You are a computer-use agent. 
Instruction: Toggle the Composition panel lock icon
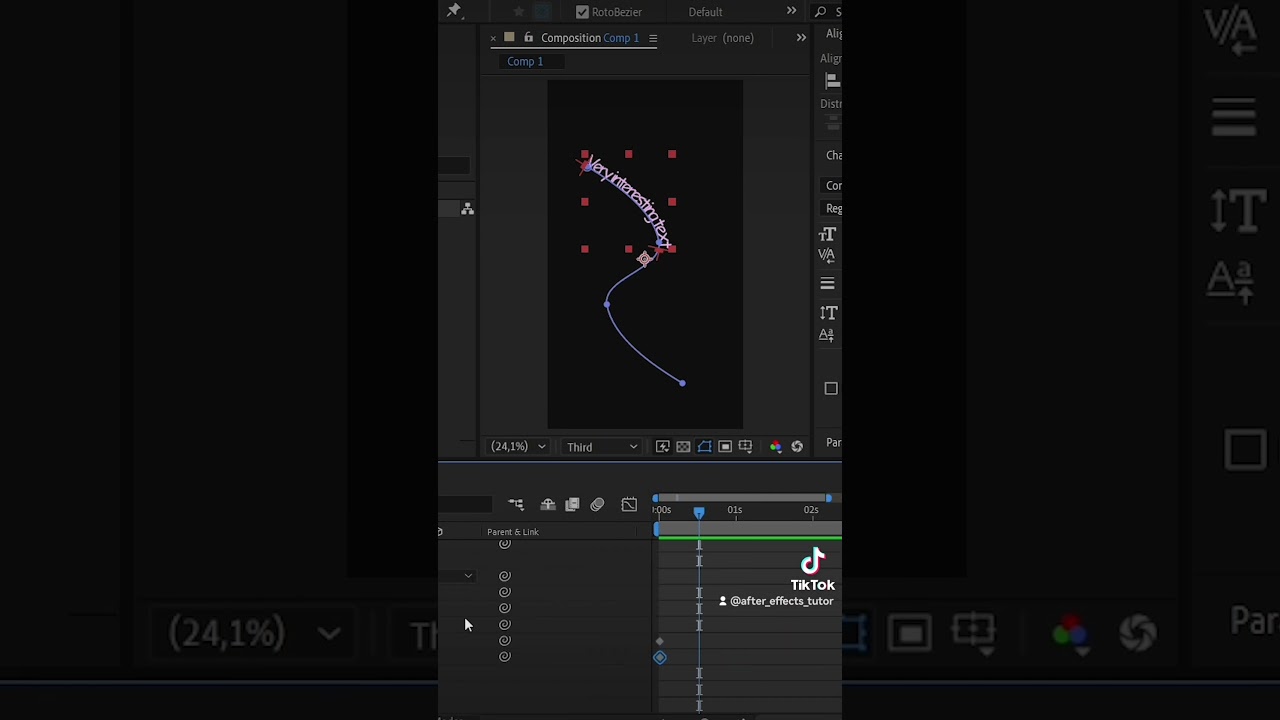pyautogui.click(x=529, y=37)
